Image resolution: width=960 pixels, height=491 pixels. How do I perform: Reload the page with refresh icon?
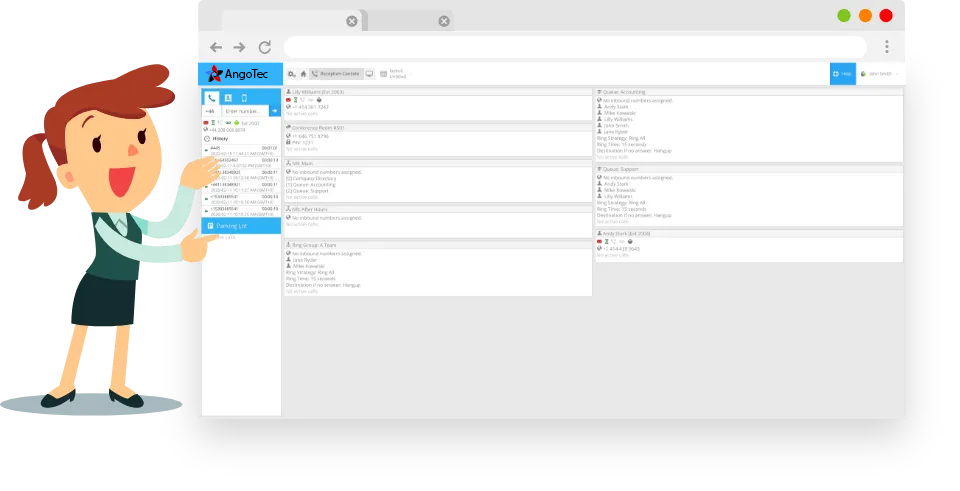point(264,47)
